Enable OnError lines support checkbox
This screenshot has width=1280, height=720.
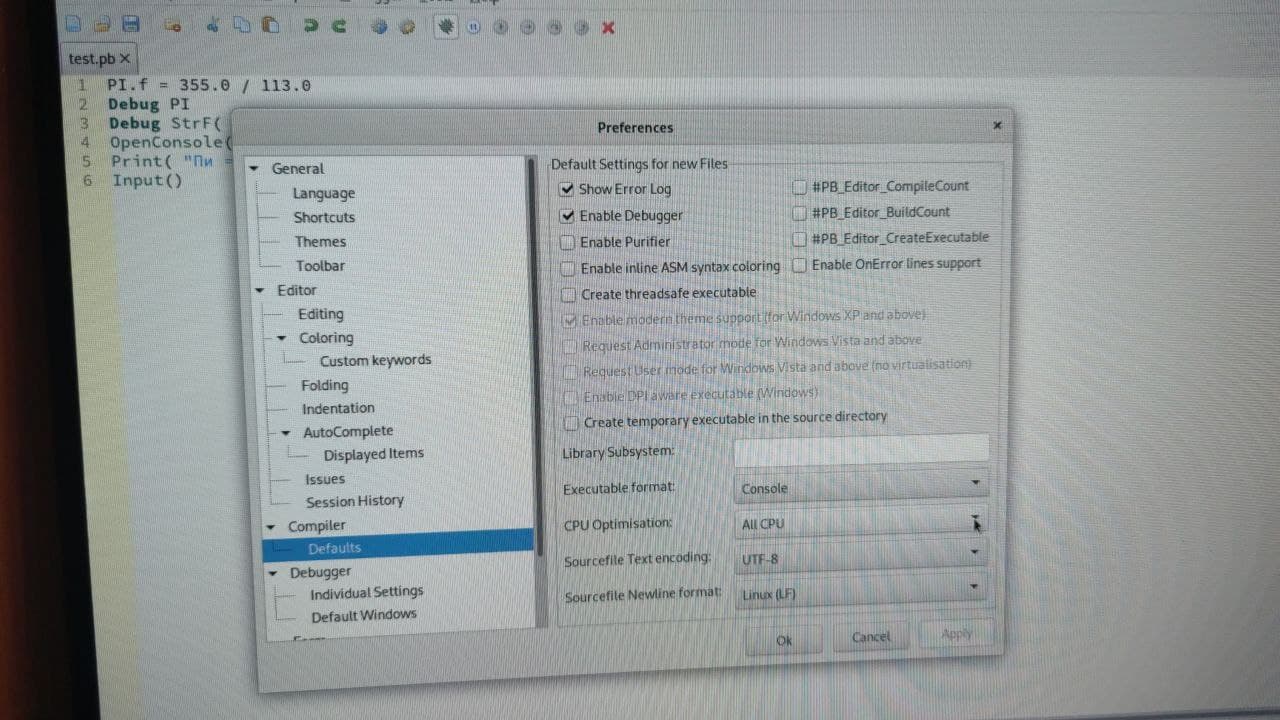pyautogui.click(x=800, y=265)
